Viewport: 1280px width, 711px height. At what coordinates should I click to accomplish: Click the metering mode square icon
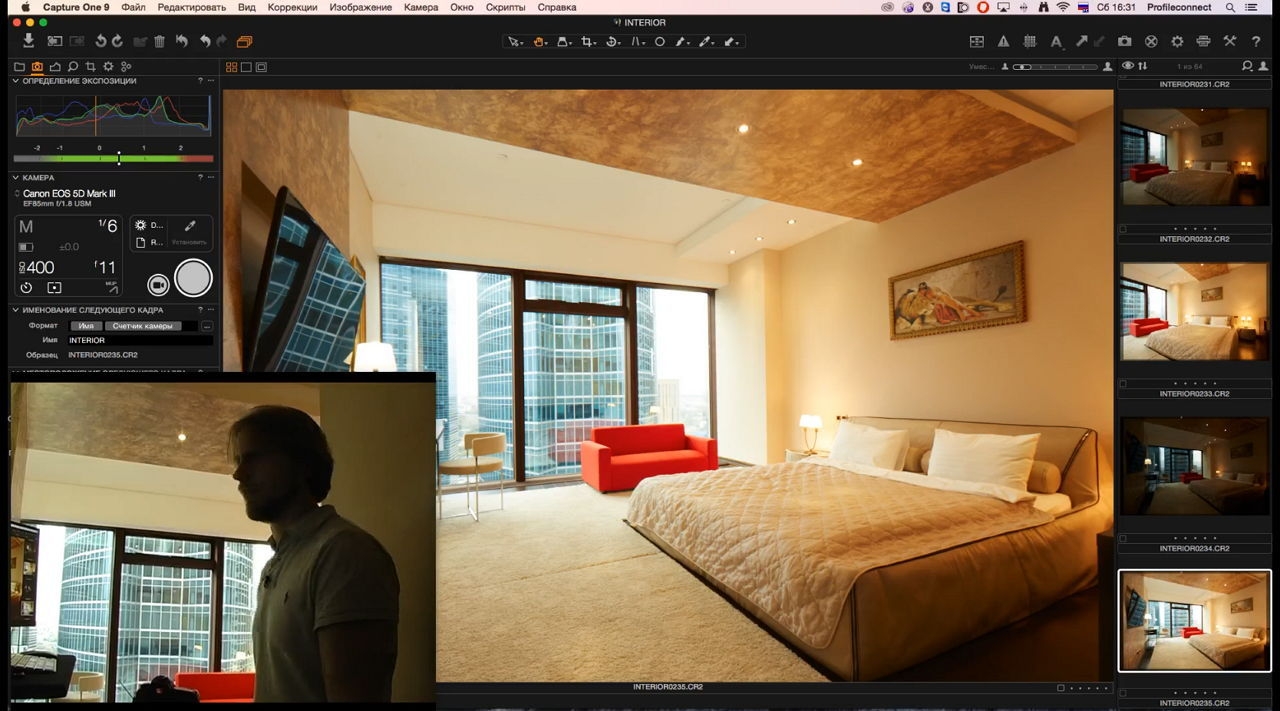pyautogui.click(x=55, y=288)
